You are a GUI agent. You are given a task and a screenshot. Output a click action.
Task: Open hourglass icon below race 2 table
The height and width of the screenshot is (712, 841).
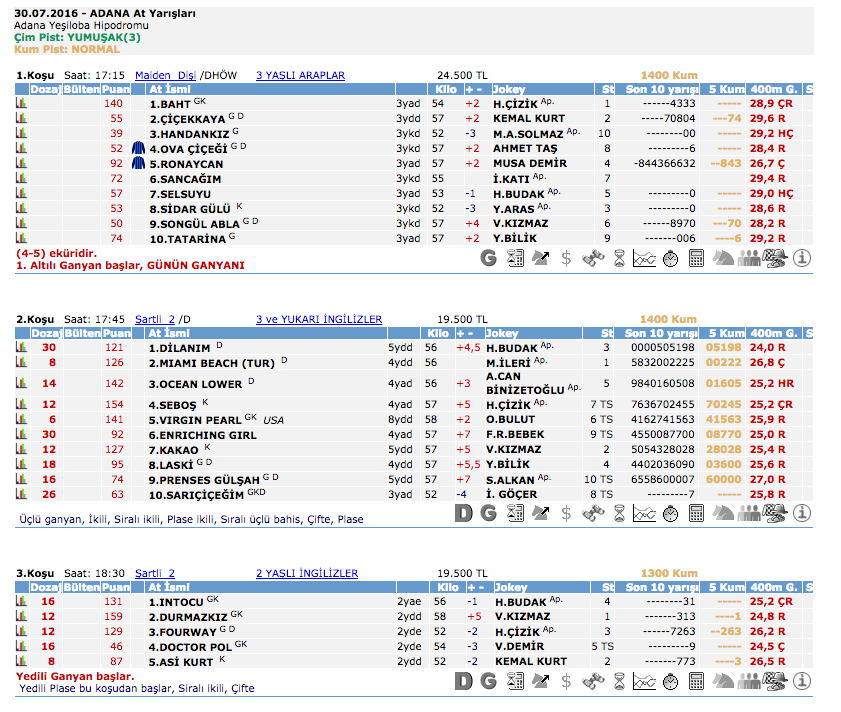coord(619,513)
